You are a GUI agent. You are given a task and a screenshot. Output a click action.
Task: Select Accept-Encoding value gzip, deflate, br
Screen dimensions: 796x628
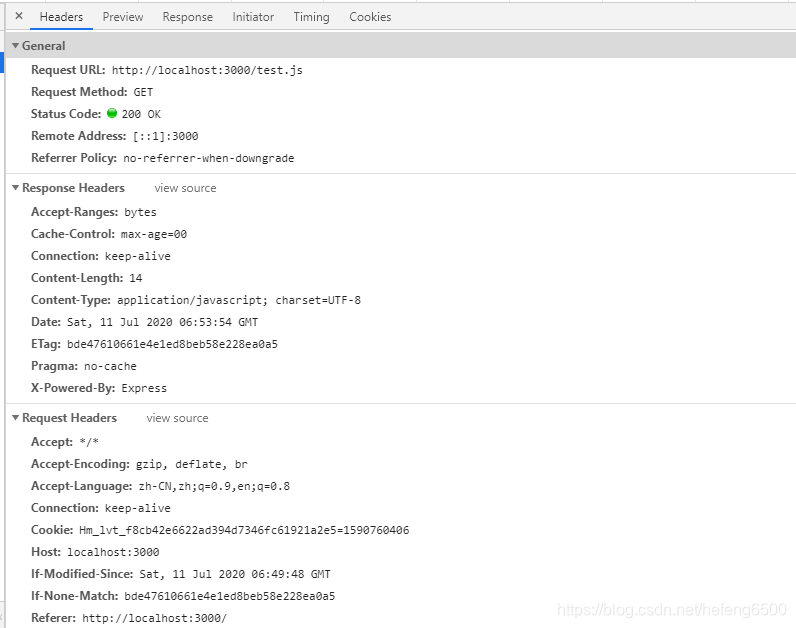(x=191, y=464)
